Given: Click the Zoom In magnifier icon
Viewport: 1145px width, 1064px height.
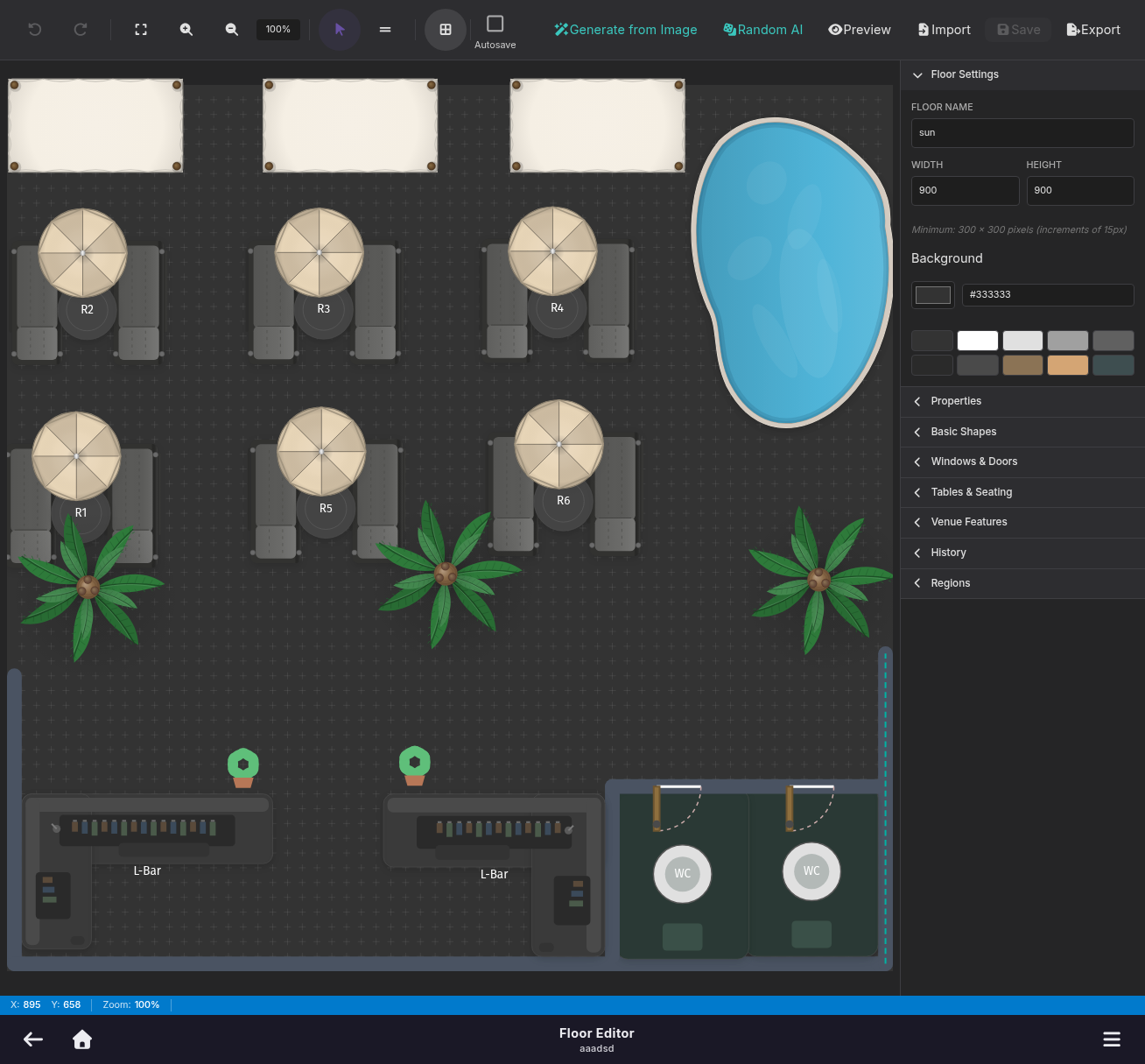Looking at the screenshot, I should (x=186, y=29).
